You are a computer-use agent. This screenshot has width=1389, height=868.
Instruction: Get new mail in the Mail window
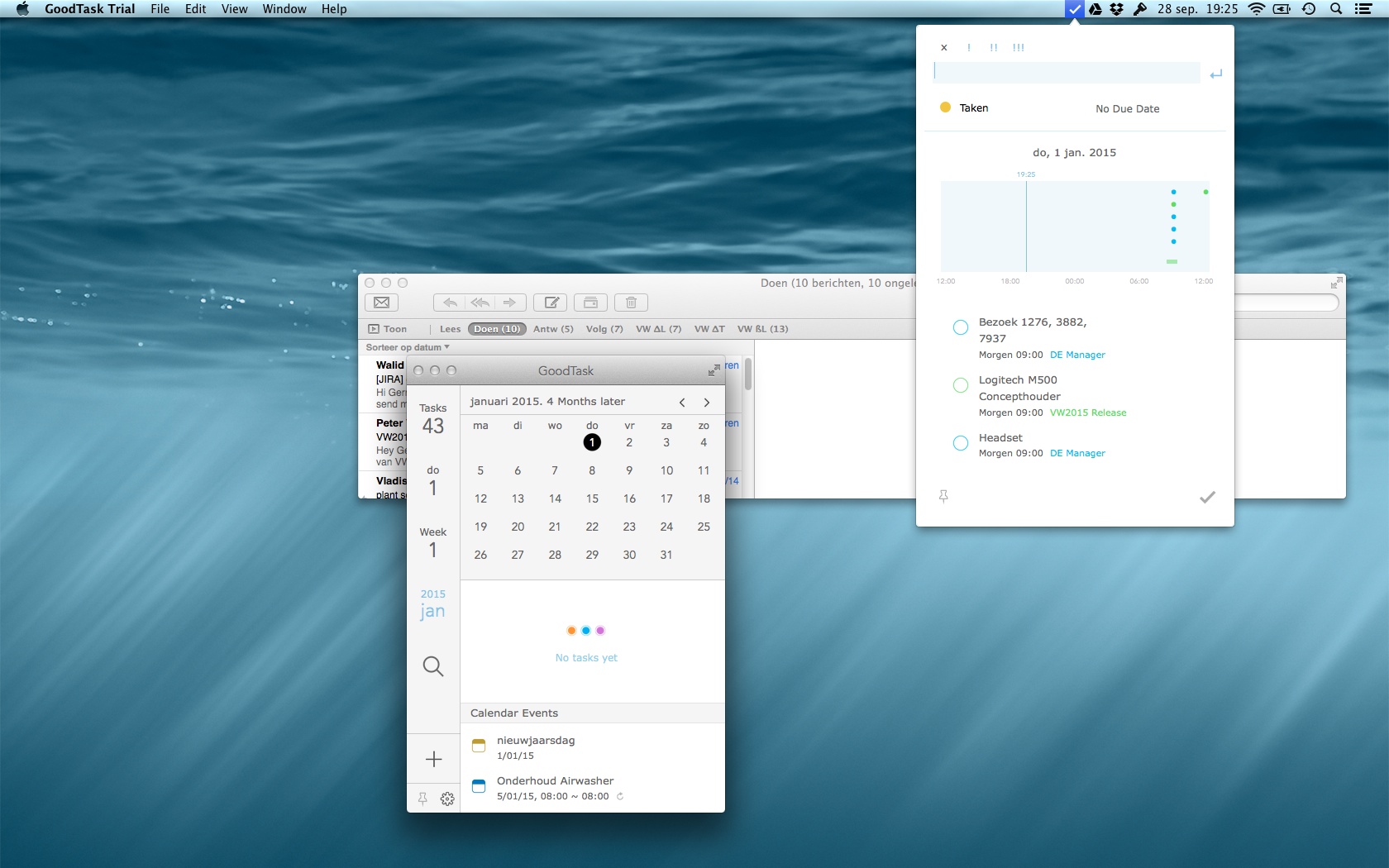[381, 303]
